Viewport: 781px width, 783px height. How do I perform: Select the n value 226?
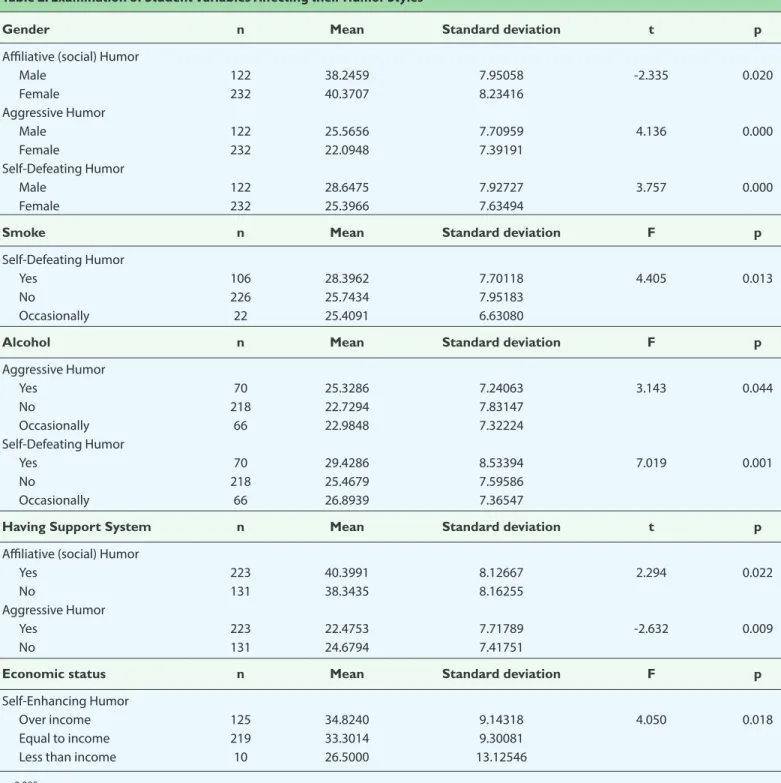(x=241, y=297)
